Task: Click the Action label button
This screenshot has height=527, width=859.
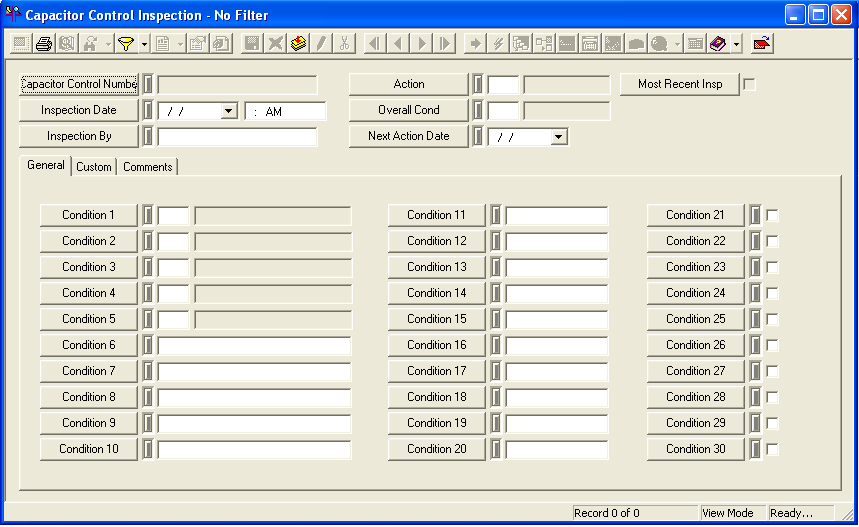Action: coord(409,84)
